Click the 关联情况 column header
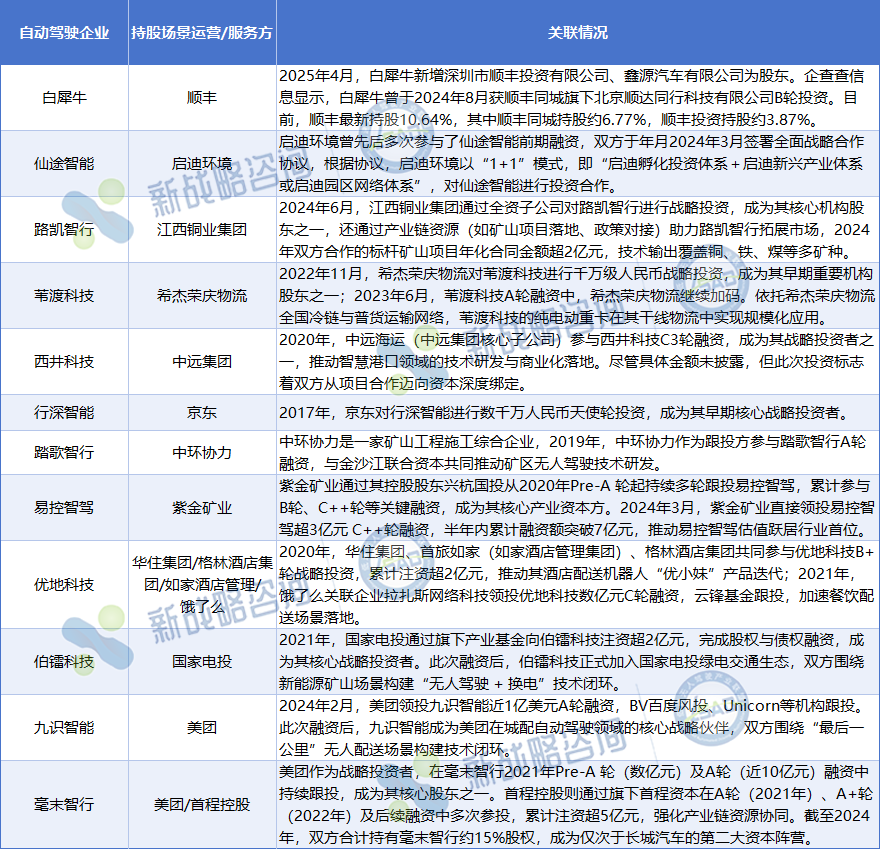This screenshot has height=849, width=880. pos(577,32)
